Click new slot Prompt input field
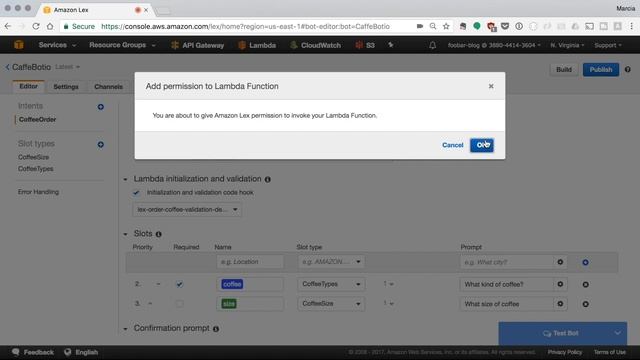Viewport: 640px width, 360px height. (x=507, y=262)
